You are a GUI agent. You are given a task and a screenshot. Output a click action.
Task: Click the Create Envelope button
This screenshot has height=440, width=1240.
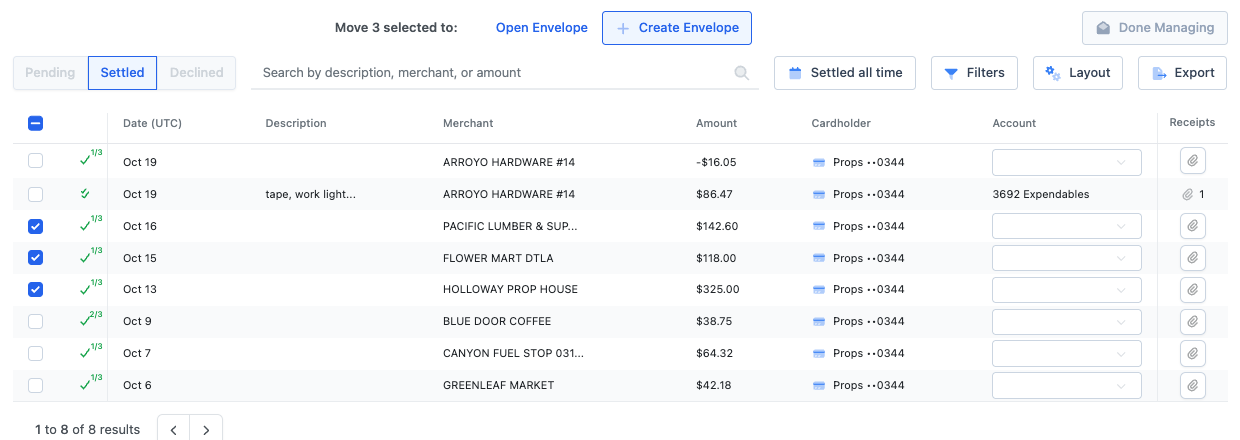(677, 28)
